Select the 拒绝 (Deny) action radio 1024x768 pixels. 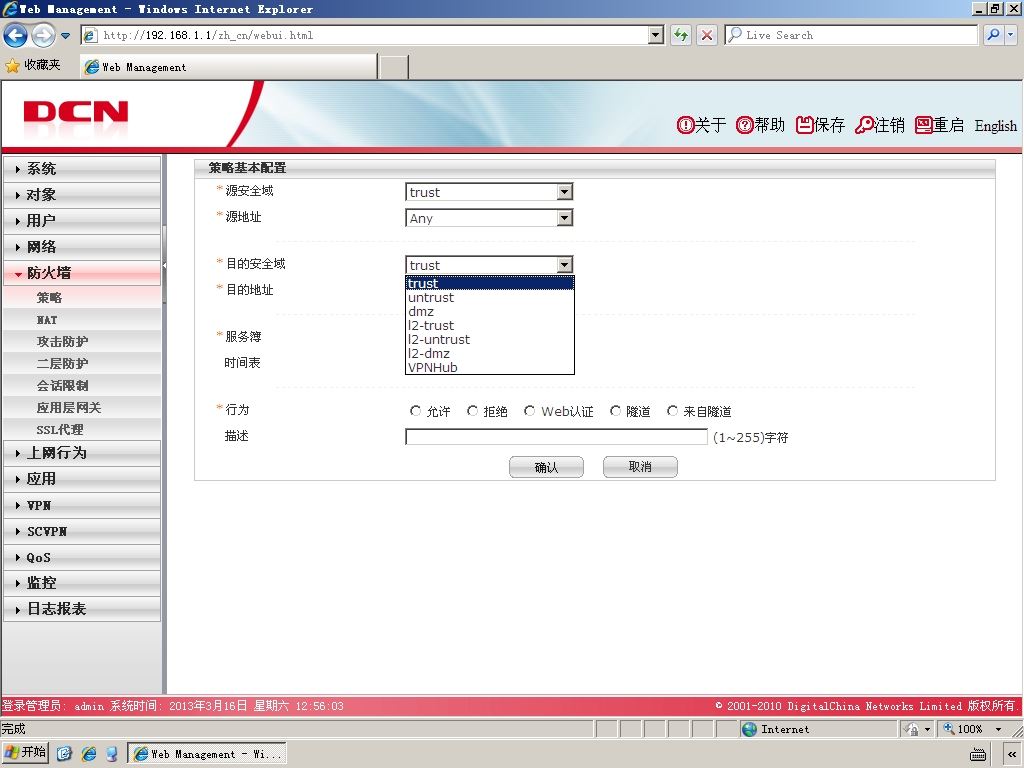(x=473, y=411)
